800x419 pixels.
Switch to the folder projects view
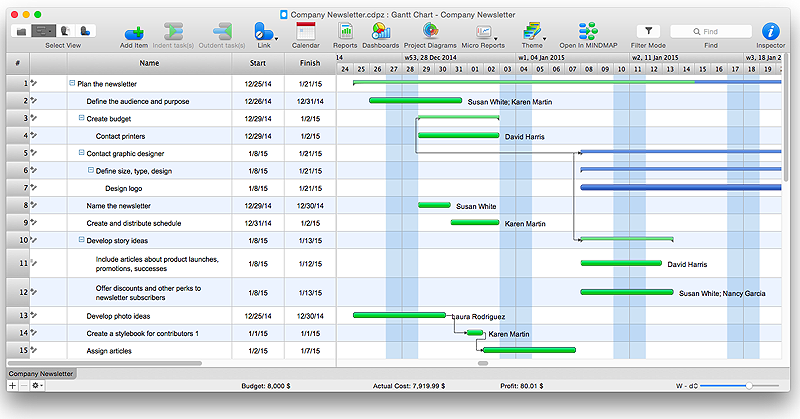[x=21, y=31]
